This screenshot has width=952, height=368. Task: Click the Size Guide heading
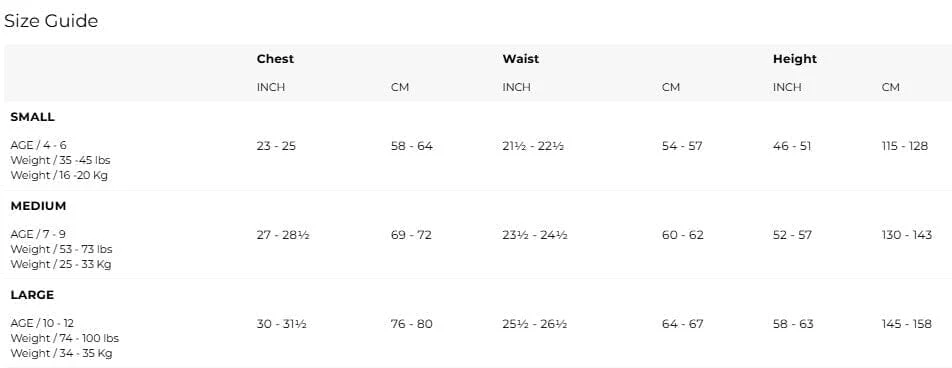click(51, 21)
